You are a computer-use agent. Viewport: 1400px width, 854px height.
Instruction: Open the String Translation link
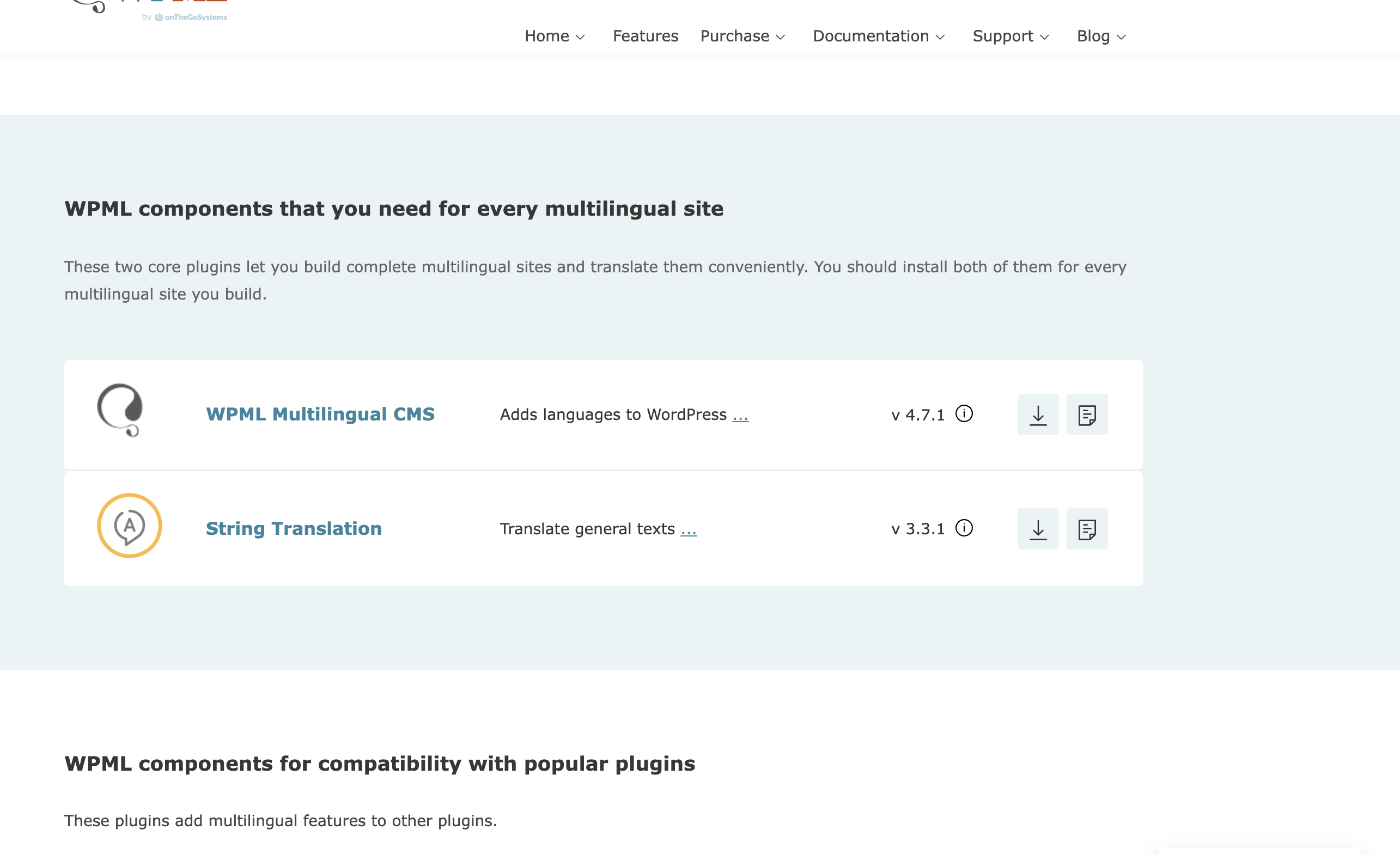coord(293,528)
